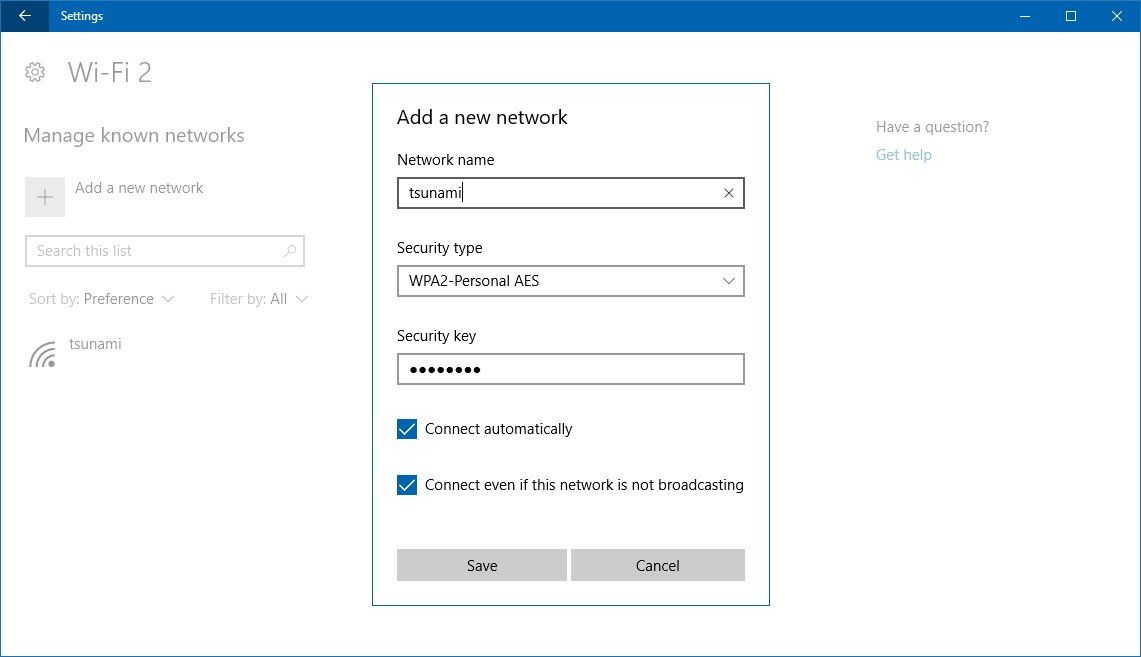Select the Settings tab in the title bar
Image resolution: width=1141 pixels, height=657 pixels.
[x=82, y=16]
